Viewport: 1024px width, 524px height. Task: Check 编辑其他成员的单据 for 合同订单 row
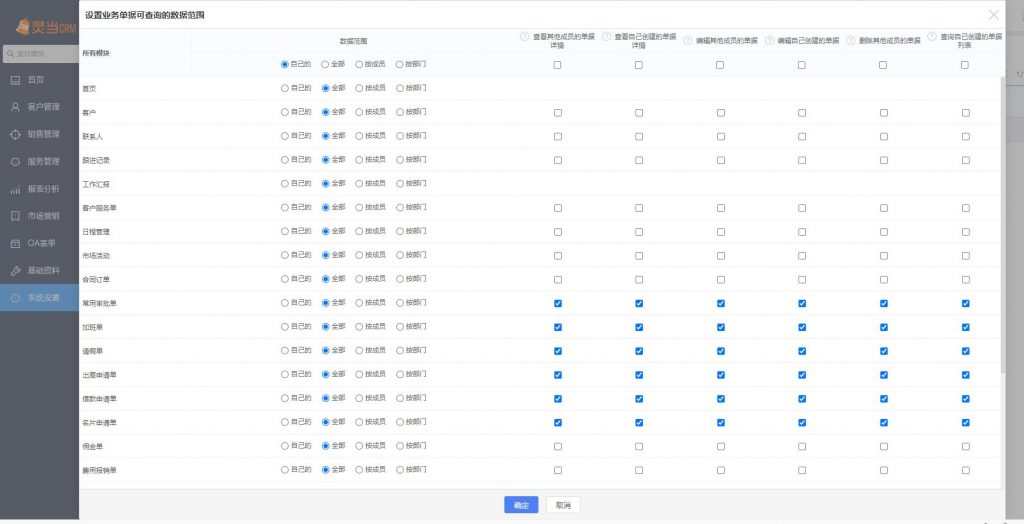tap(720, 280)
